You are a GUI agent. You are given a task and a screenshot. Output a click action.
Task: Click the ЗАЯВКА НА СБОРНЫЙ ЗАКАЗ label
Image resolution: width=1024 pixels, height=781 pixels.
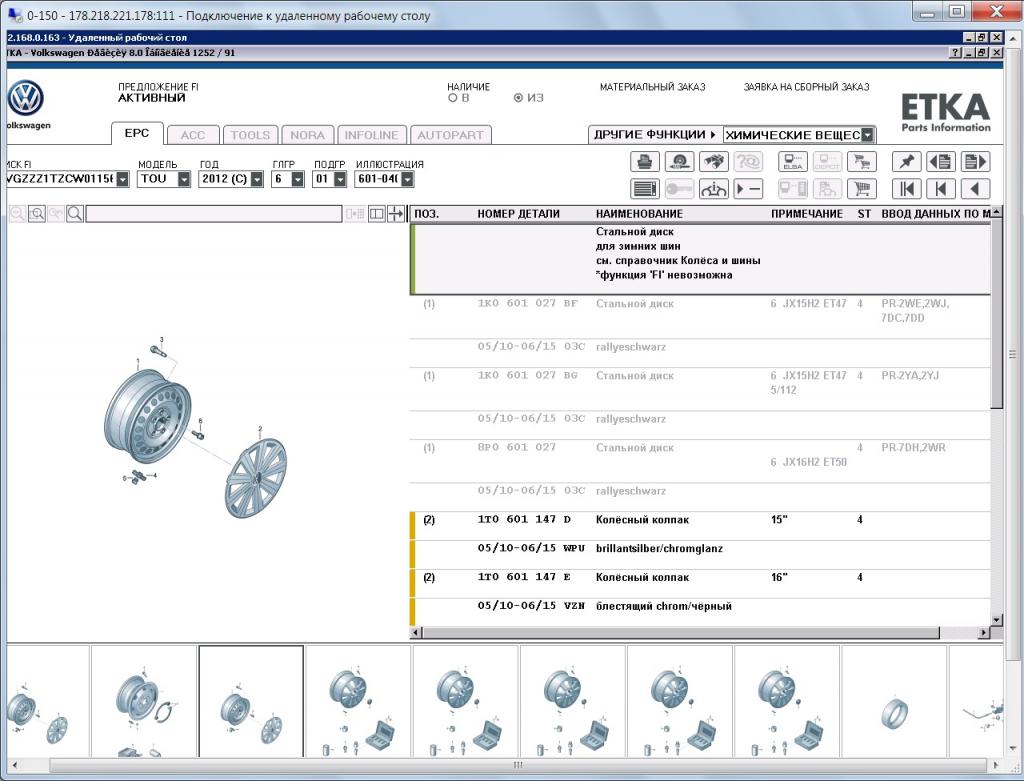807,87
